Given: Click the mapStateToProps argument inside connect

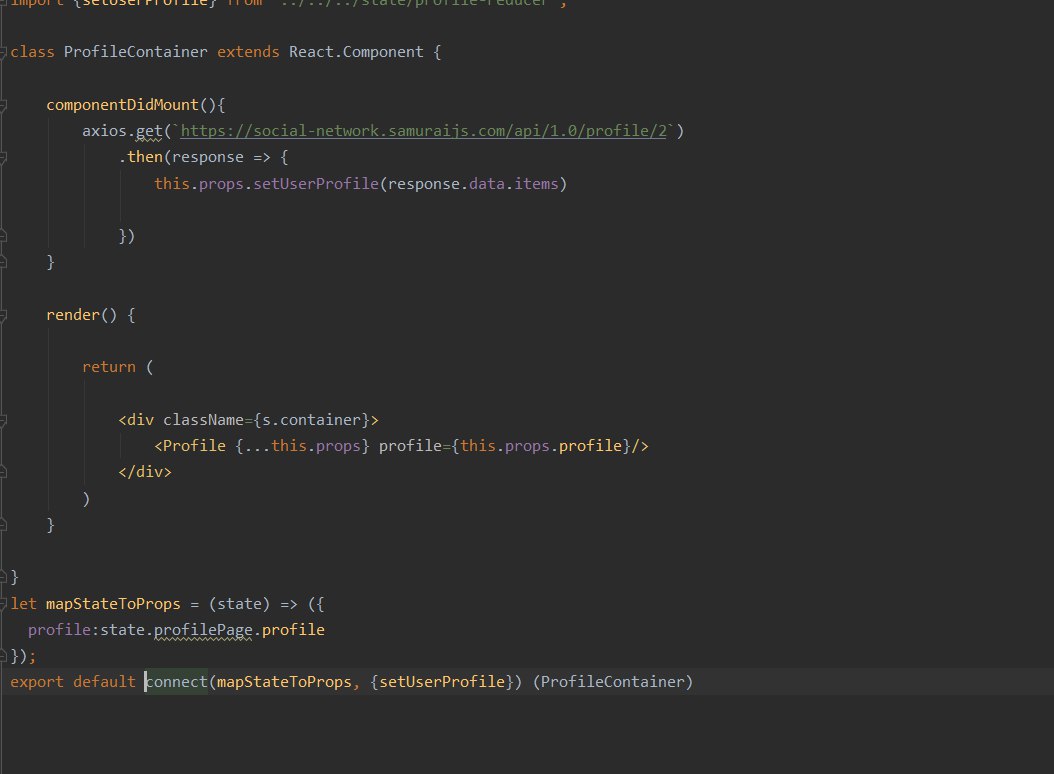Looking at the screenshot, I should (284, 682).
